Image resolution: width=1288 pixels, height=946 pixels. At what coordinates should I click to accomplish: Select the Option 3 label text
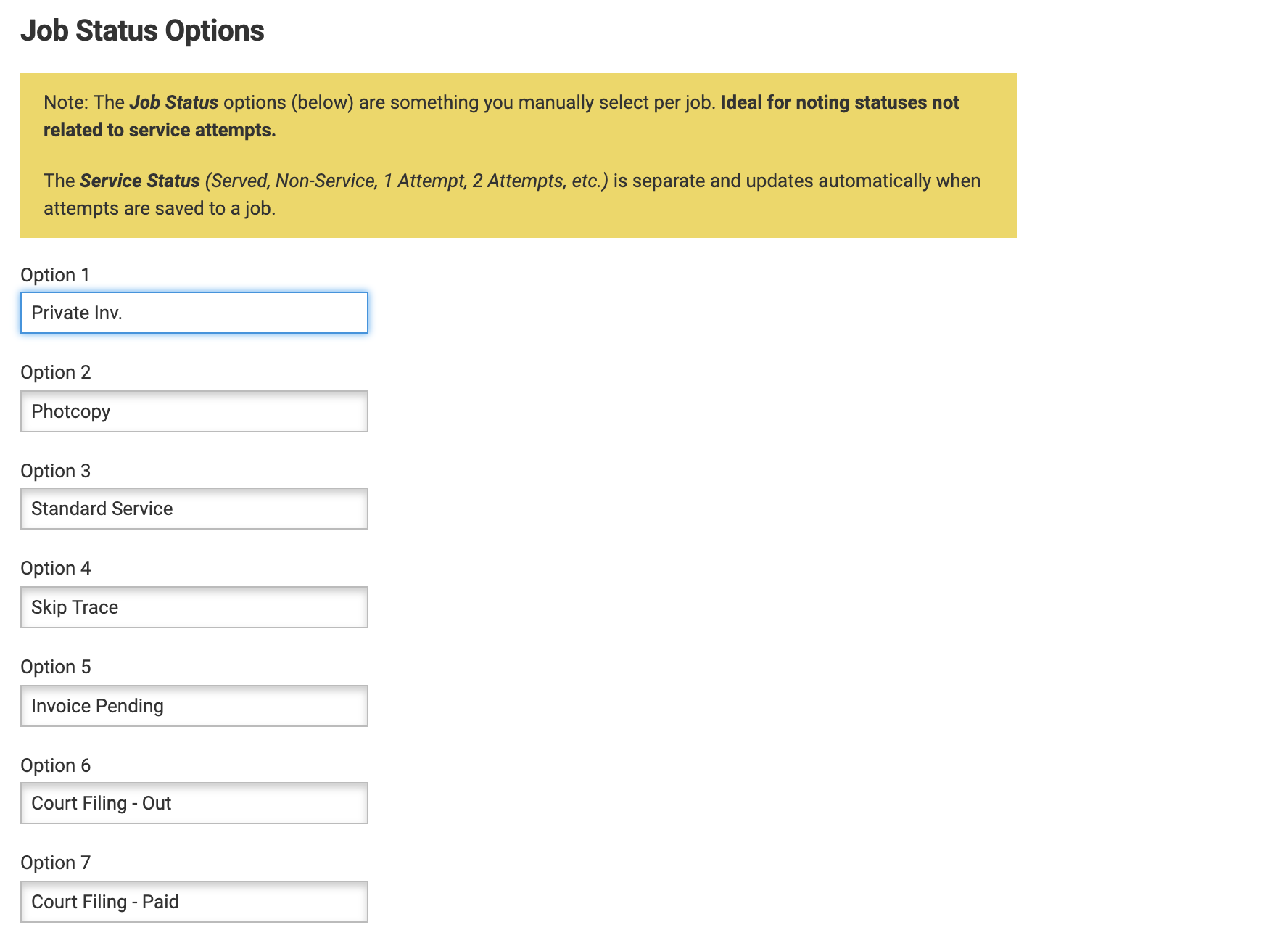pyautogui.click(x=55, y=471)
